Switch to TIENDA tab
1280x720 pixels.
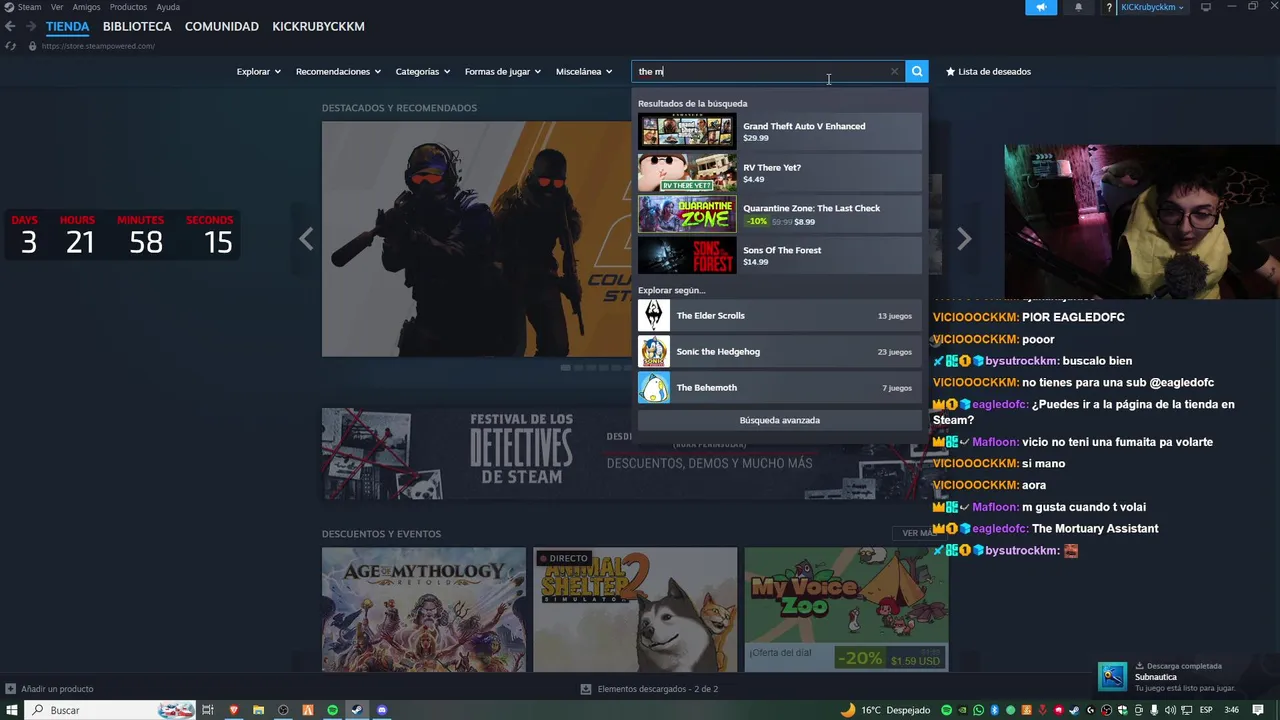(x=67, y=26)
